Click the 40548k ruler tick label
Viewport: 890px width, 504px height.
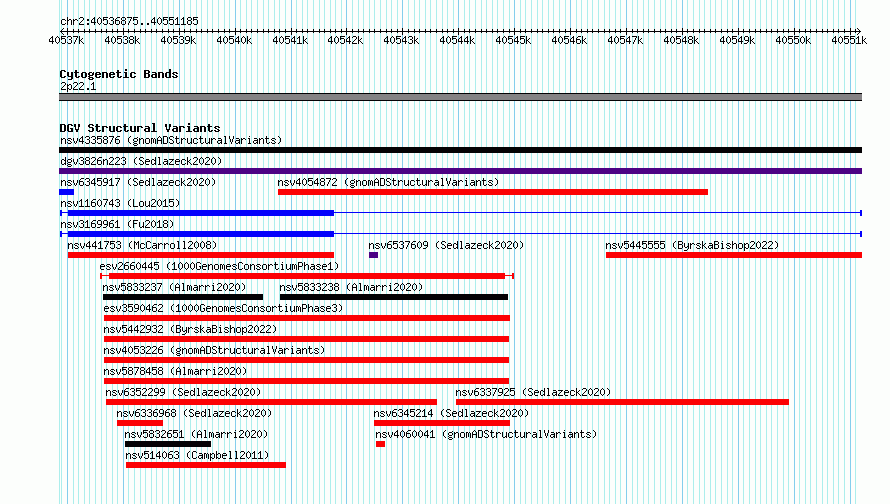681,40
